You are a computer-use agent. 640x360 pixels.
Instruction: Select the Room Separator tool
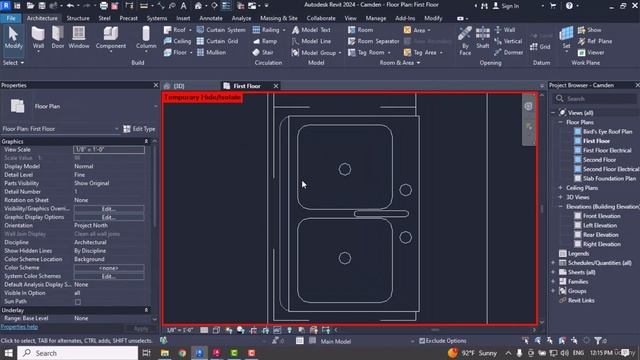[x=373, y=41]
